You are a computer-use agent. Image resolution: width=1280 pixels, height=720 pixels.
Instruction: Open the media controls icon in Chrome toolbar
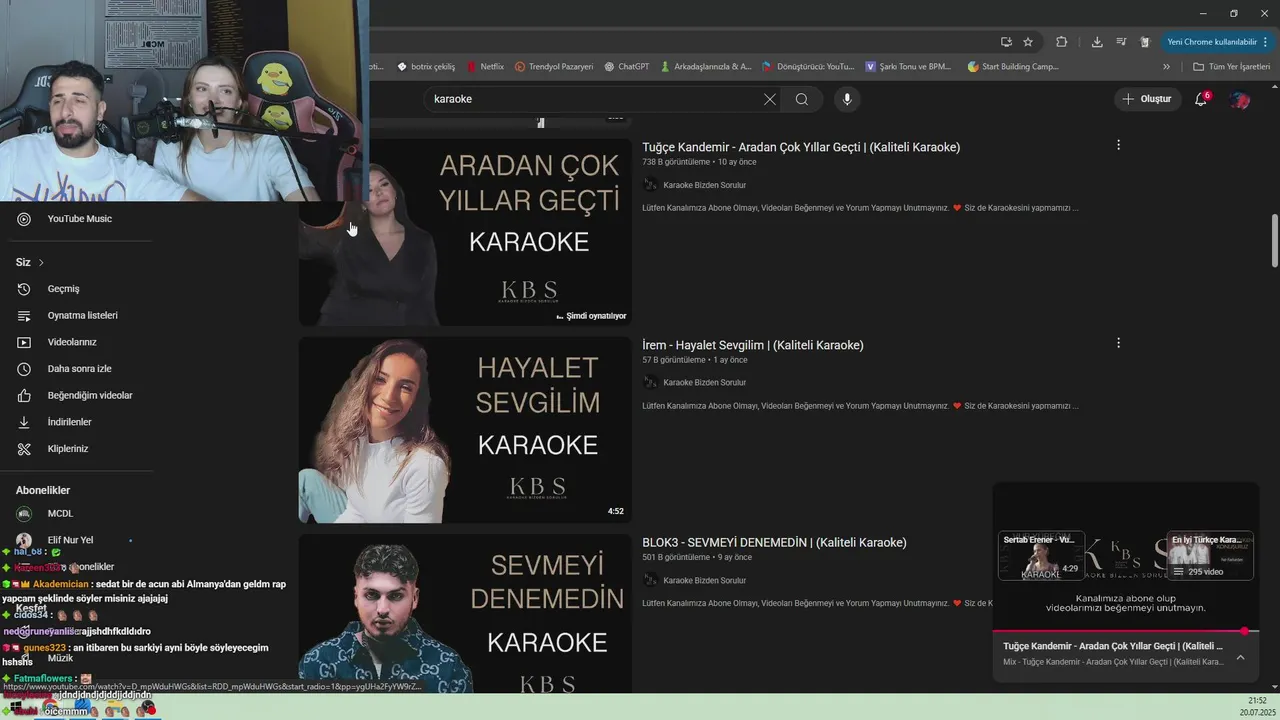tap(1121, 42)
